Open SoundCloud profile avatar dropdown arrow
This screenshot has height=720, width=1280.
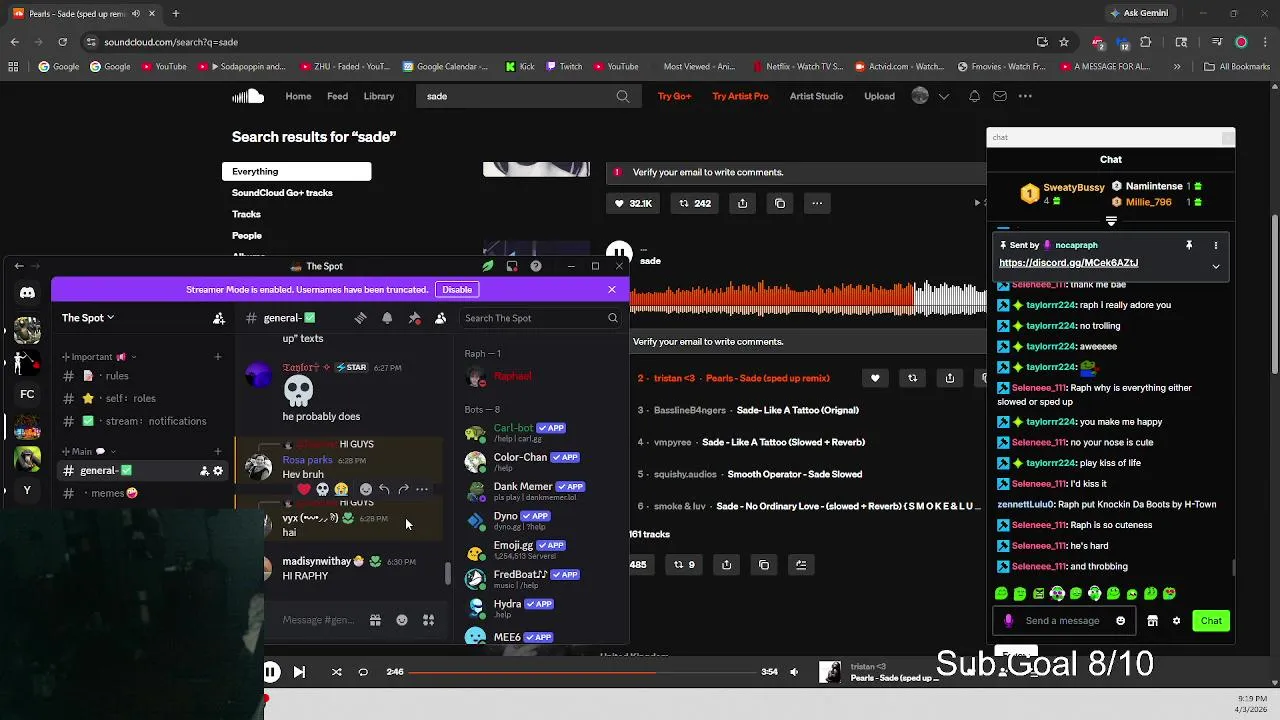943,96
